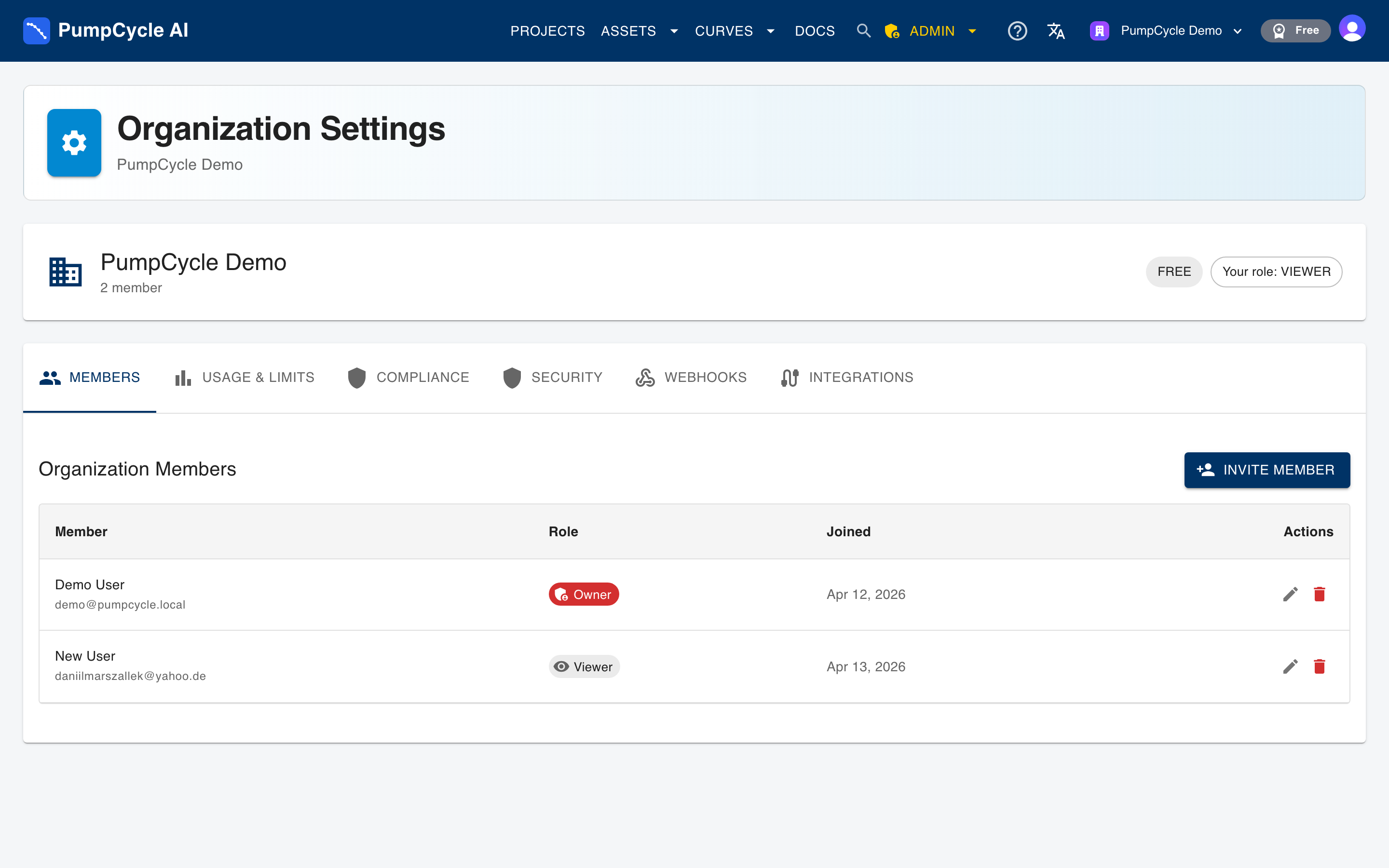1389x868 pixels.
Task: Go to Projects in the navbar
Action: coord(547,31)
